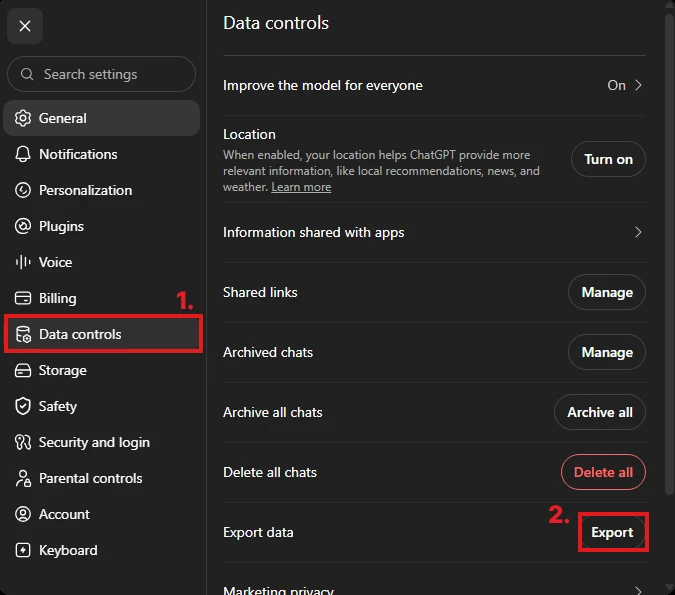Click the Billing card icon
This screenshot has width=675, height=595.
[x=23, y=298]
